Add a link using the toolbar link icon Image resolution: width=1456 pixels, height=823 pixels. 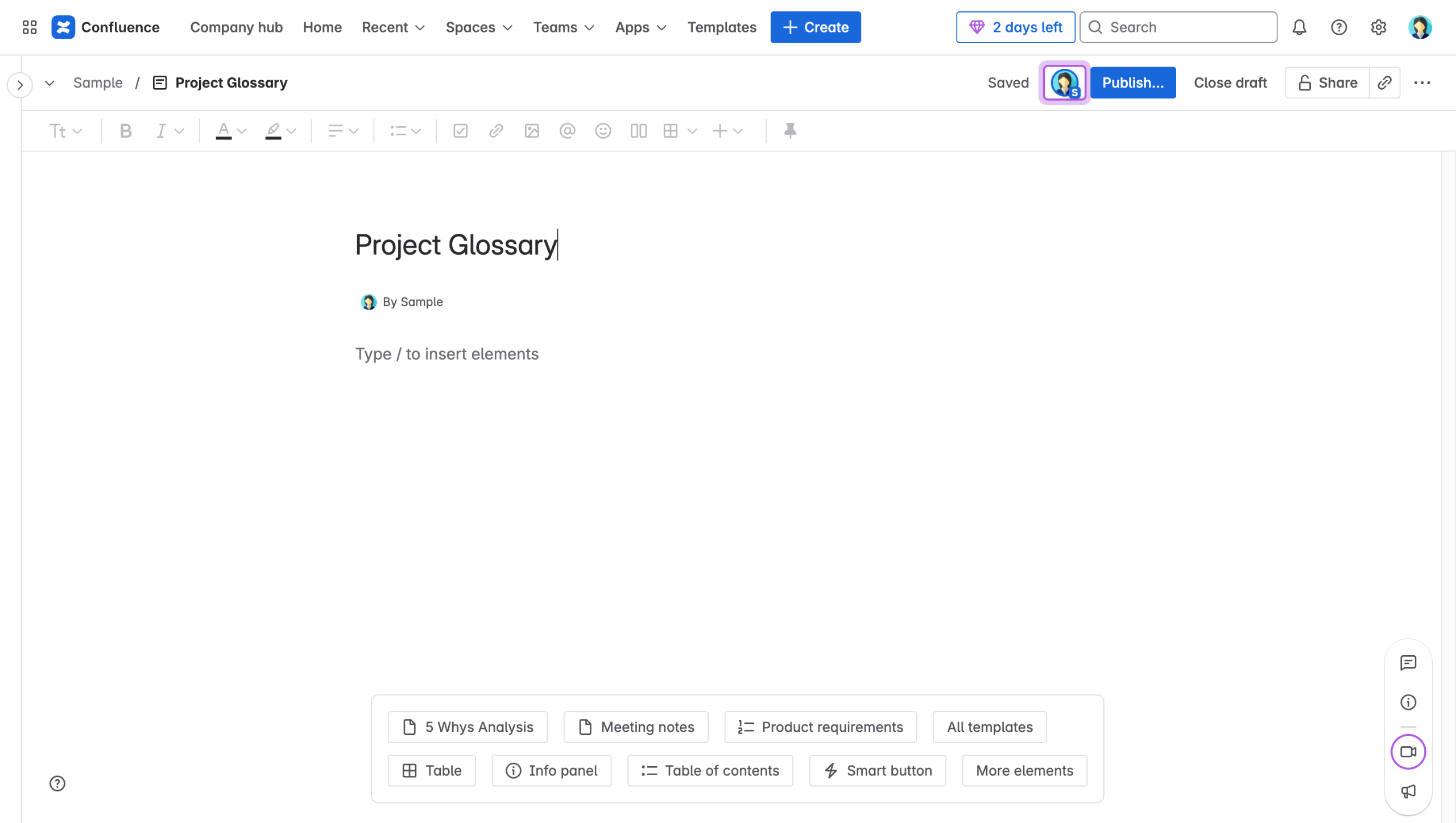[x=496, y=131]
